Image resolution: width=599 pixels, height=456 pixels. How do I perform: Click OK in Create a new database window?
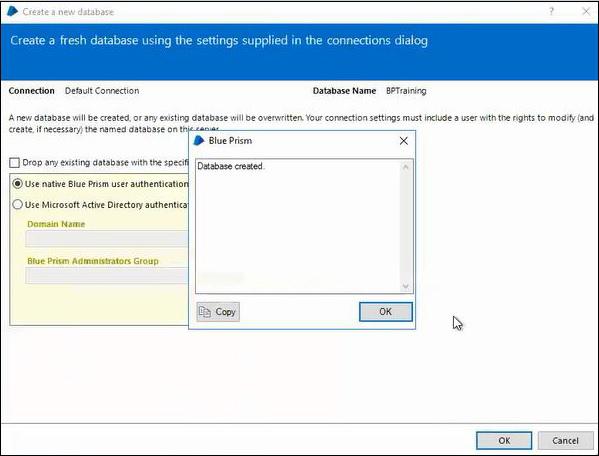click(504, 440)
